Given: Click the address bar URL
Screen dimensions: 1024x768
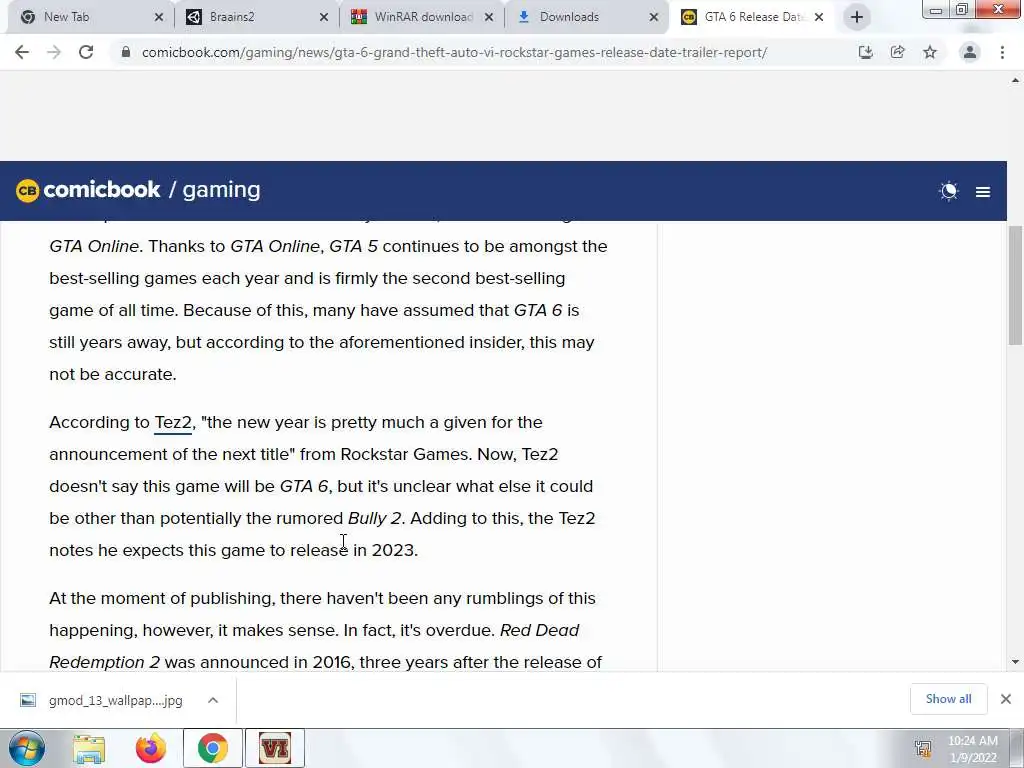Looking at the screenshot, I should 454,52.
